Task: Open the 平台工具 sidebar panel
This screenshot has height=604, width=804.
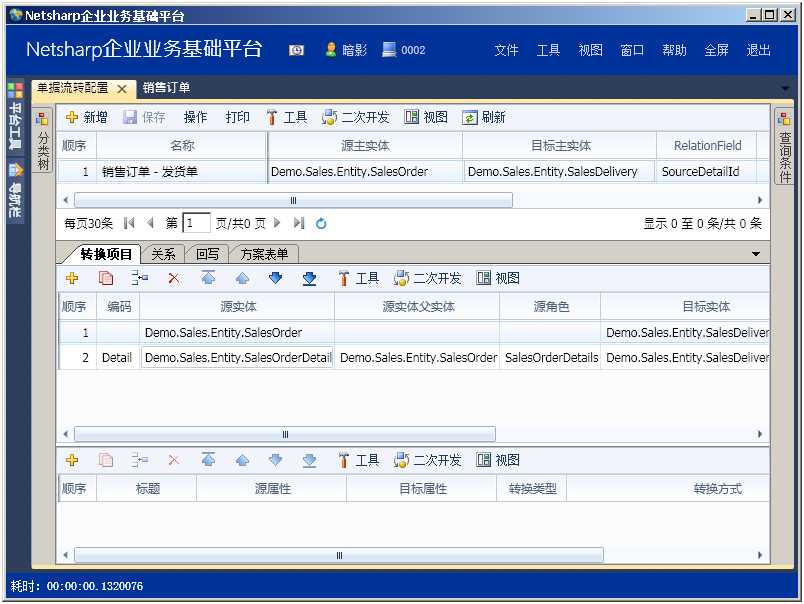Action: pos(15,116)
